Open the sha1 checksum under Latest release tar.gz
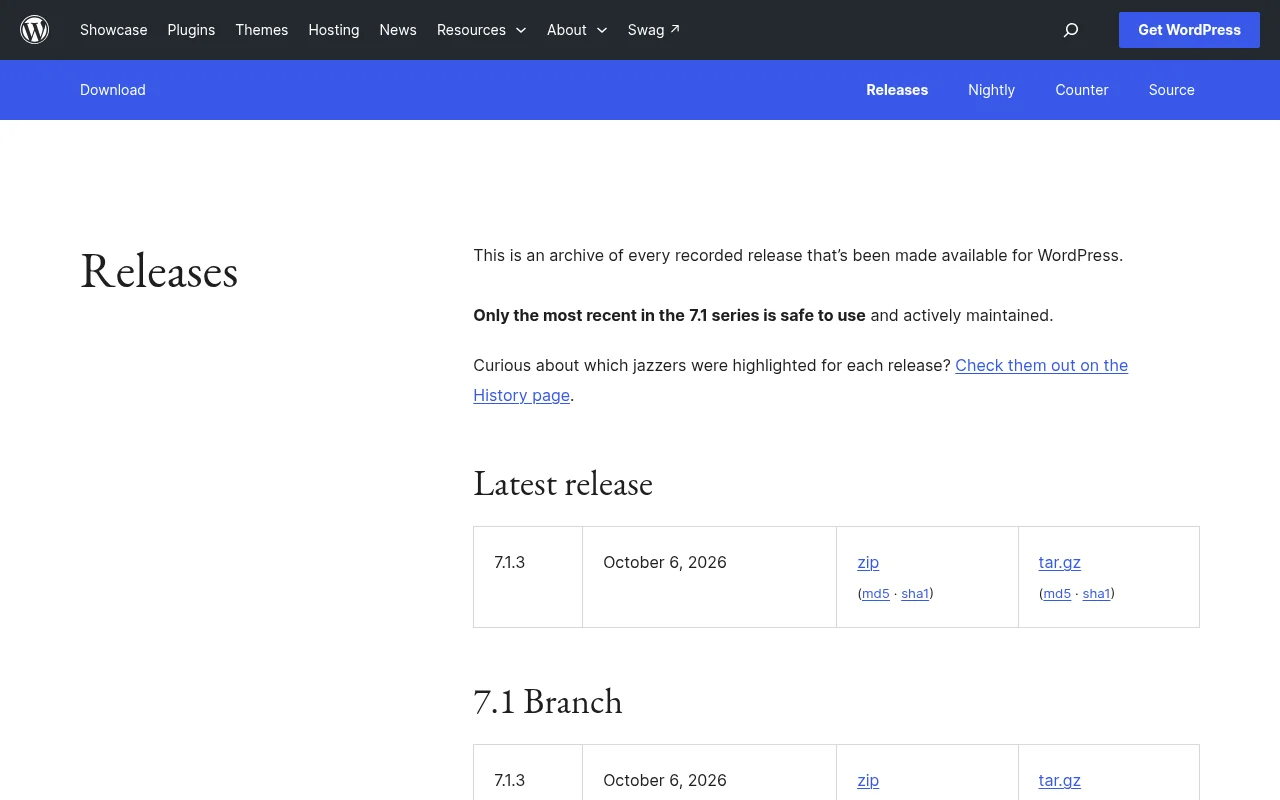The image size is (1280, 800). pyautogui.click(x=1096, y=594)
